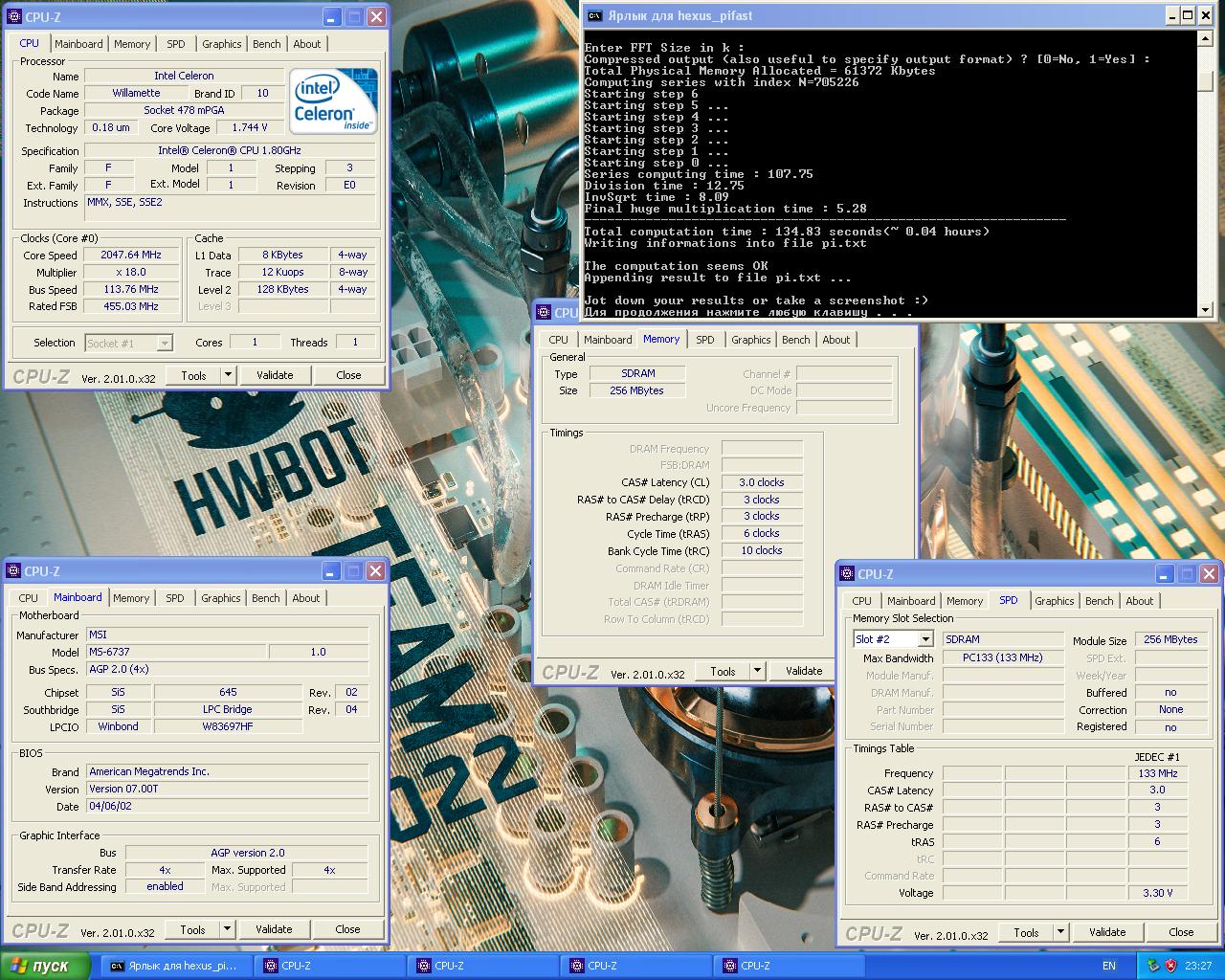The width and height of the screenshot is (1225, 980).
Task: Click the Module Size value 256 MBytes in SPD
Action: 1170,639
